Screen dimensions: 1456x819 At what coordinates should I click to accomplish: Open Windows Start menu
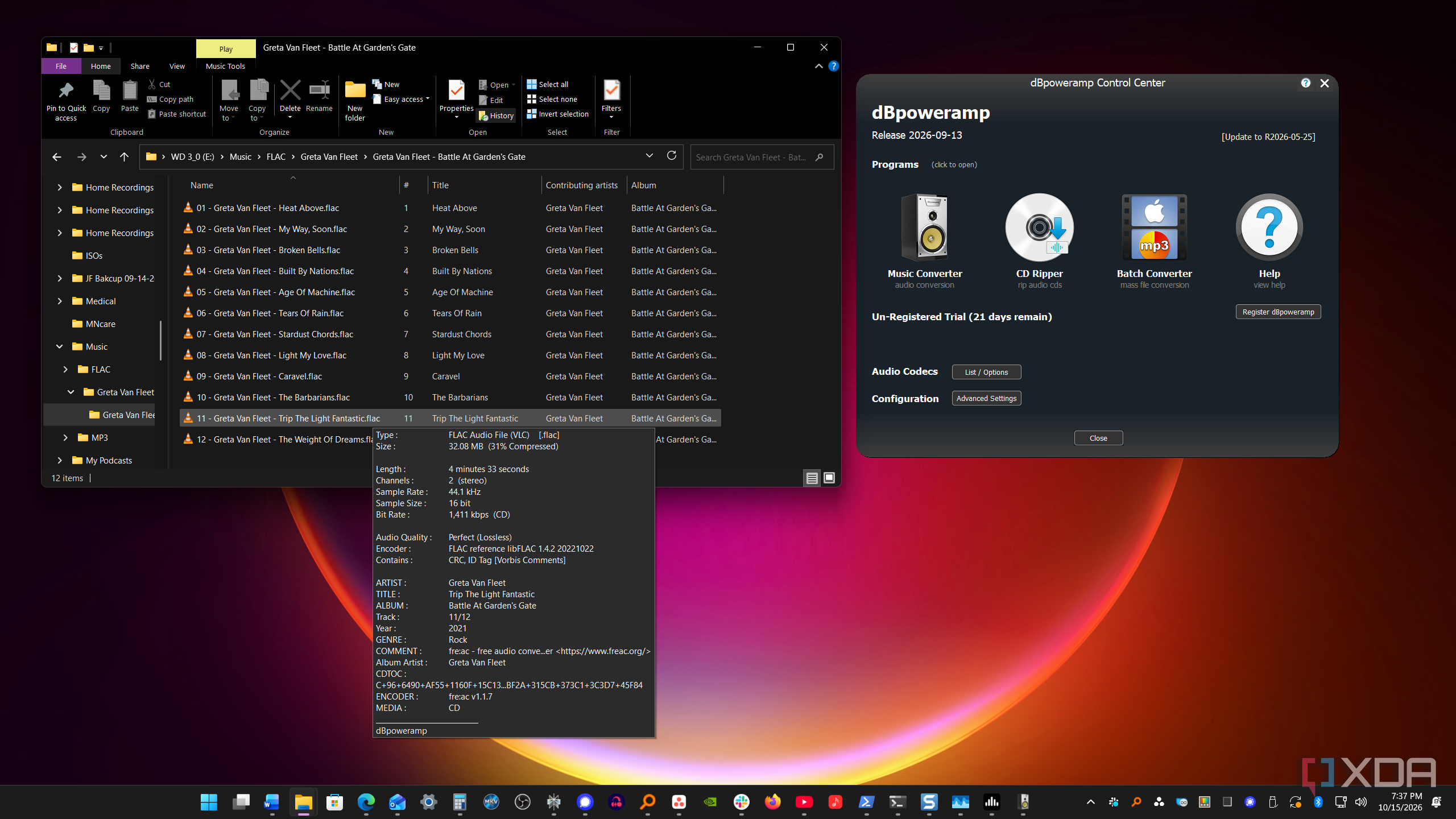pos(209,802)
